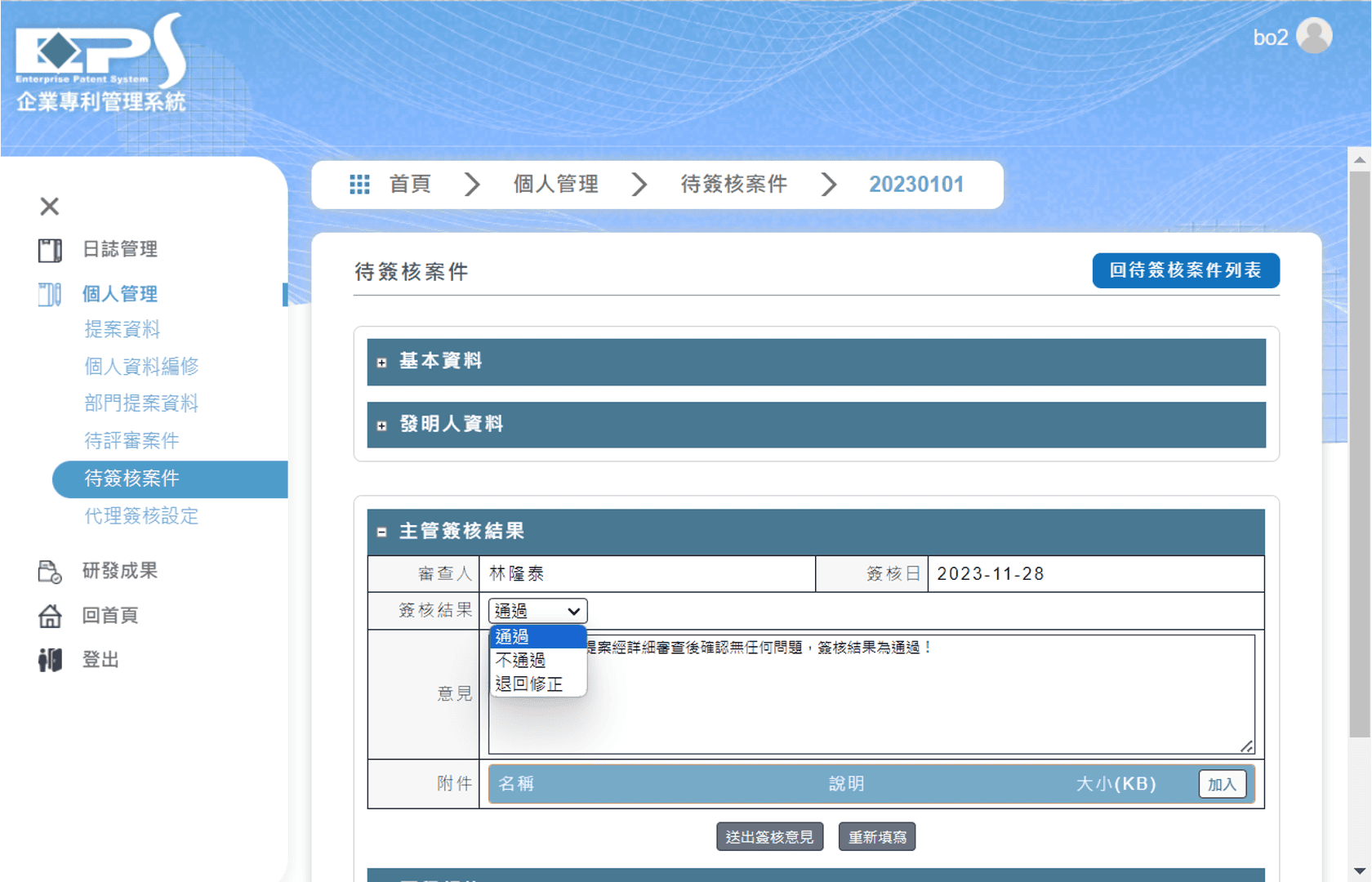The image size is (1372, 882).
Task: Click the 登出 logout icon
Action: (50, 660)
